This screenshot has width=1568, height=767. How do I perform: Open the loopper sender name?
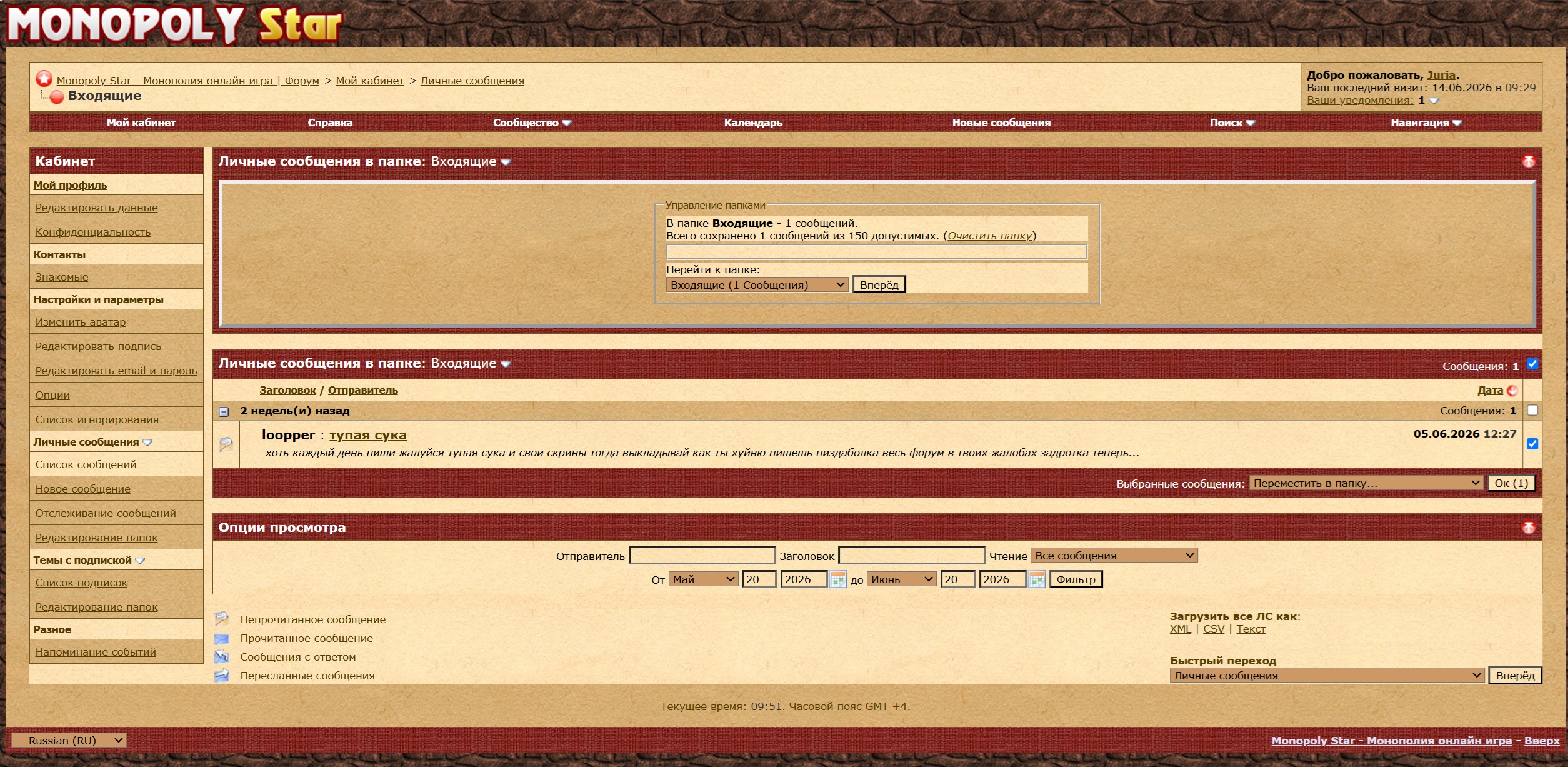[288, 435]
